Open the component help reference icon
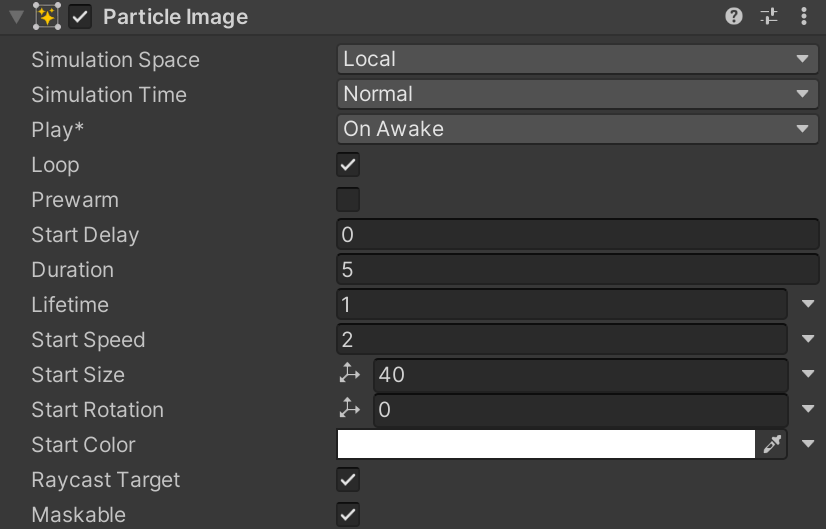Image resolution: width=826 pixels, height=529 pixels. (734, 17)
